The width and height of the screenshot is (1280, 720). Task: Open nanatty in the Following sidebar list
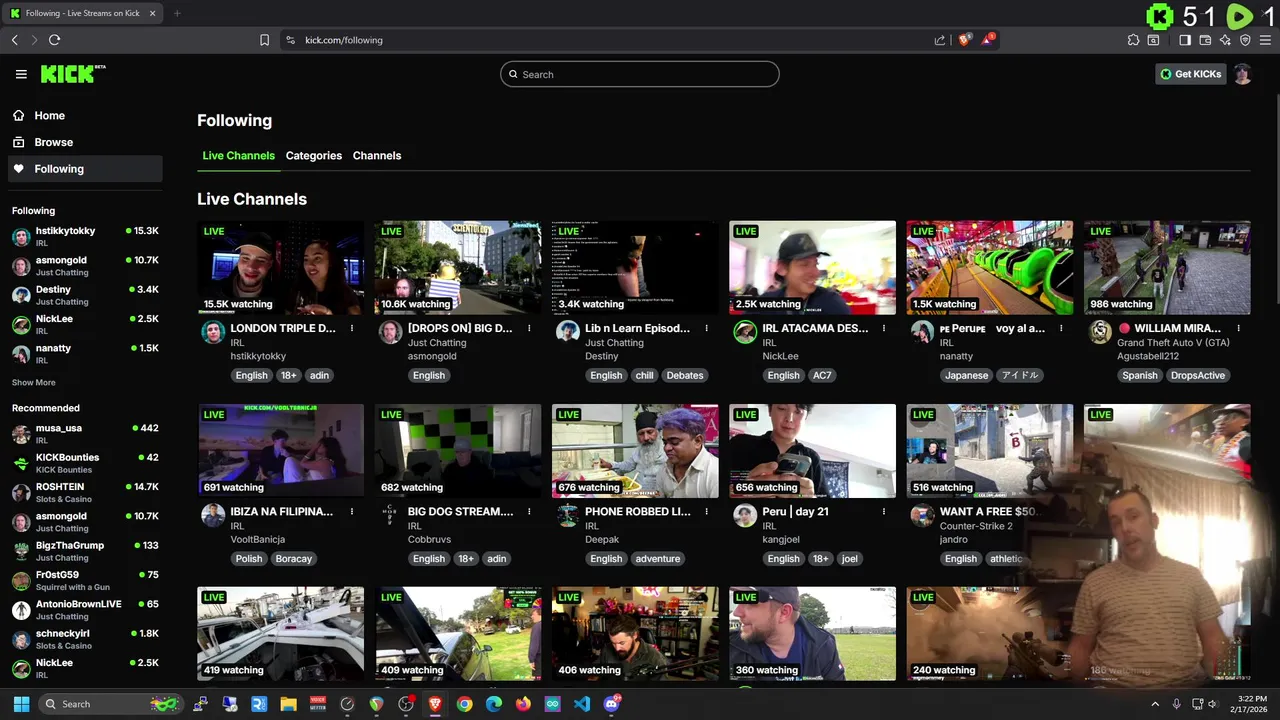point(85,353)
